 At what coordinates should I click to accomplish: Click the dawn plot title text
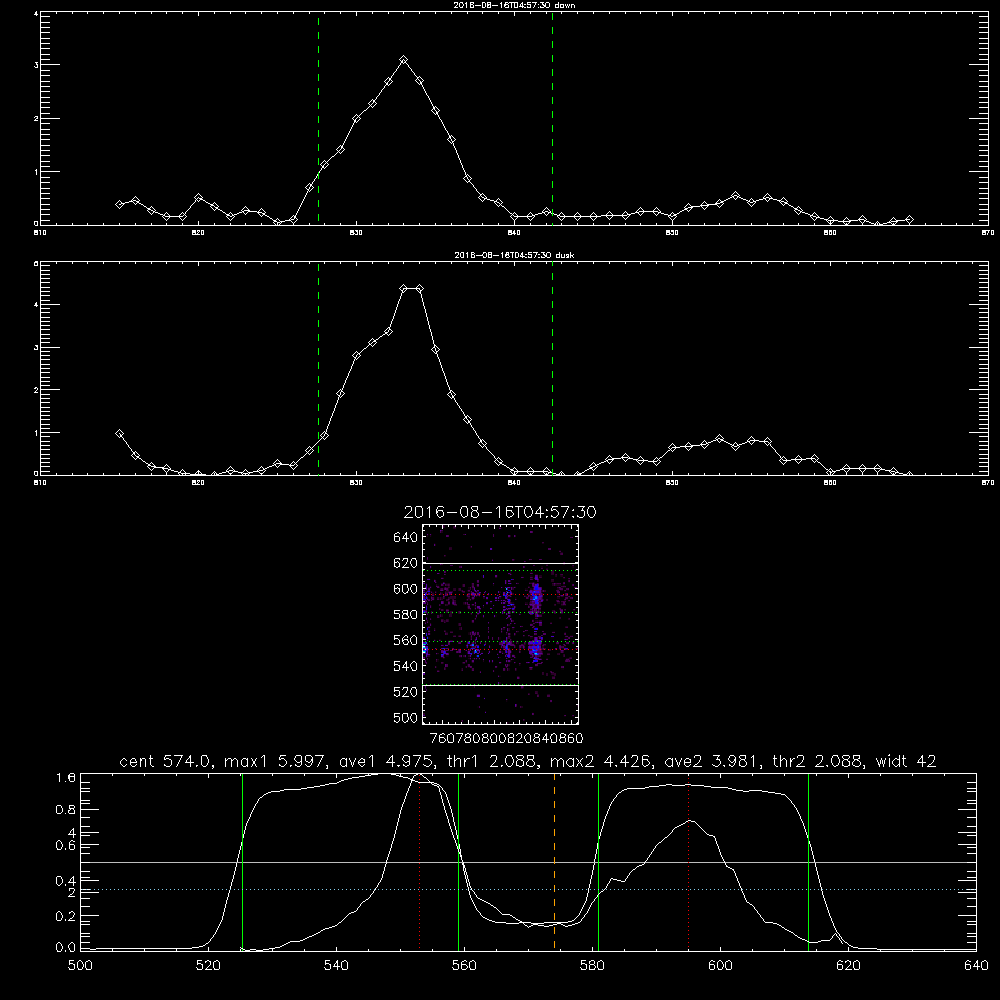coord(514,5)
